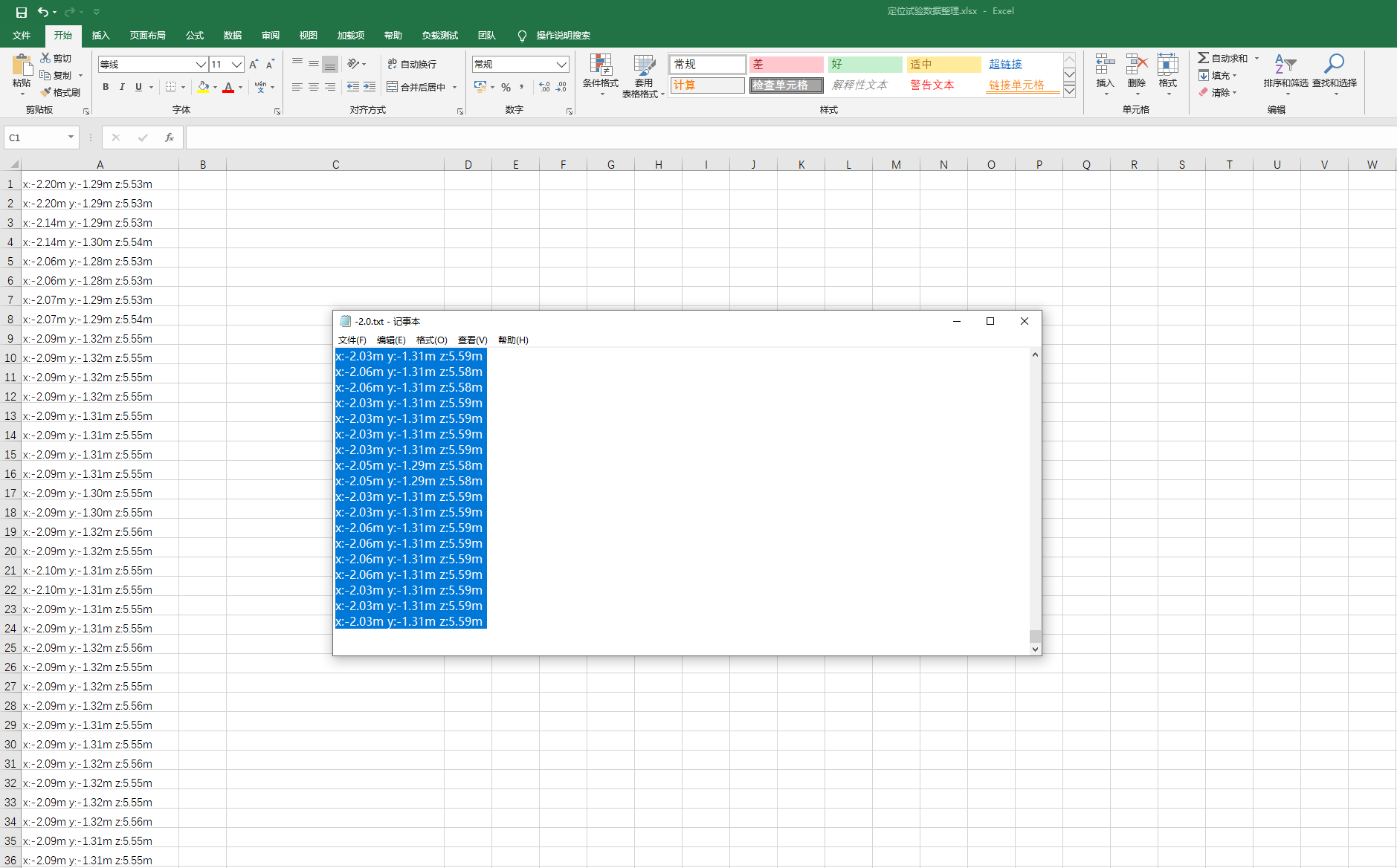
Task: Click decrease decimal icon
Action: pyautogui.click(x=561, y=87)
